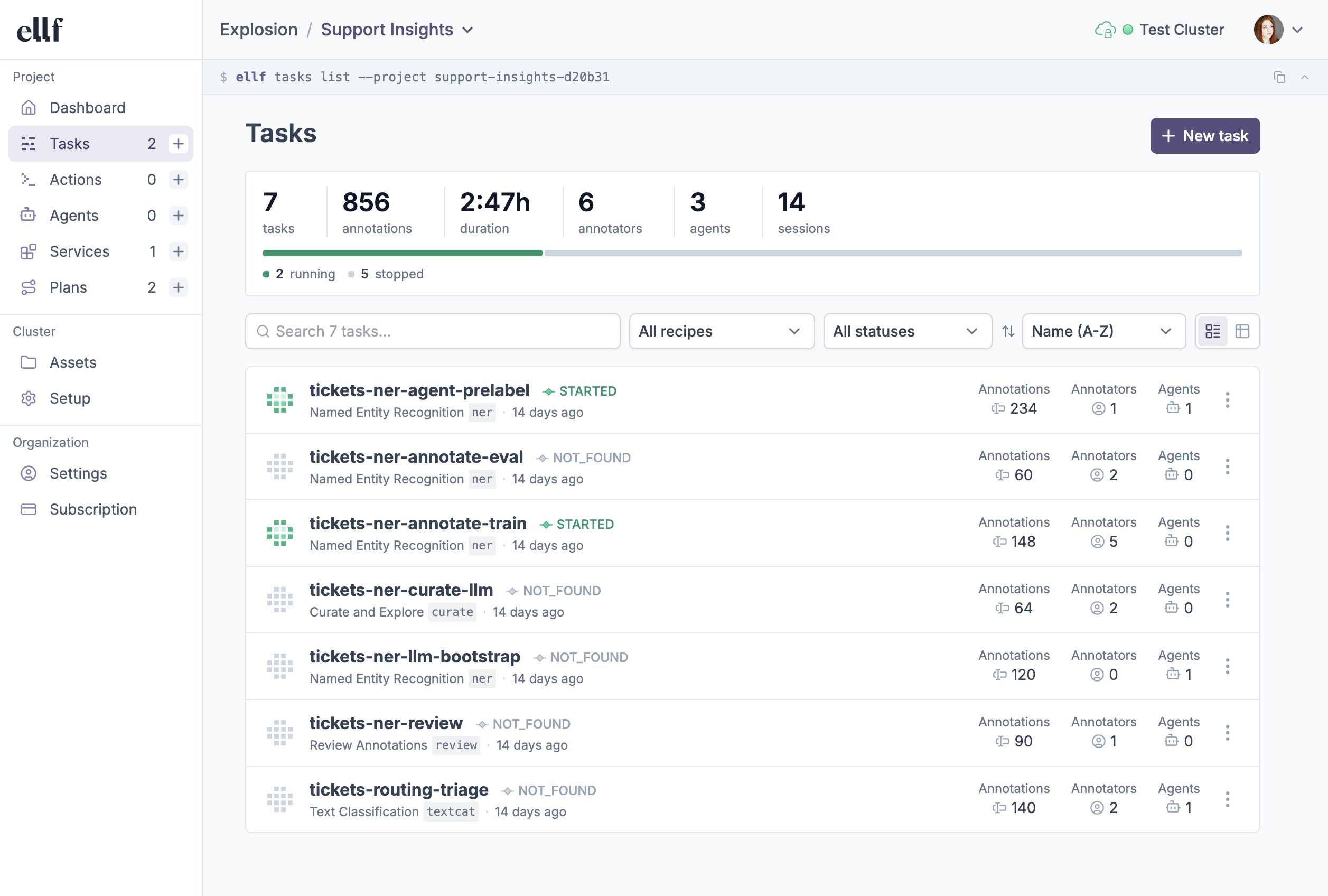Collapse the command line bar
Image resolution: width=1328 pixels, height=896 pixels.
1305,77
